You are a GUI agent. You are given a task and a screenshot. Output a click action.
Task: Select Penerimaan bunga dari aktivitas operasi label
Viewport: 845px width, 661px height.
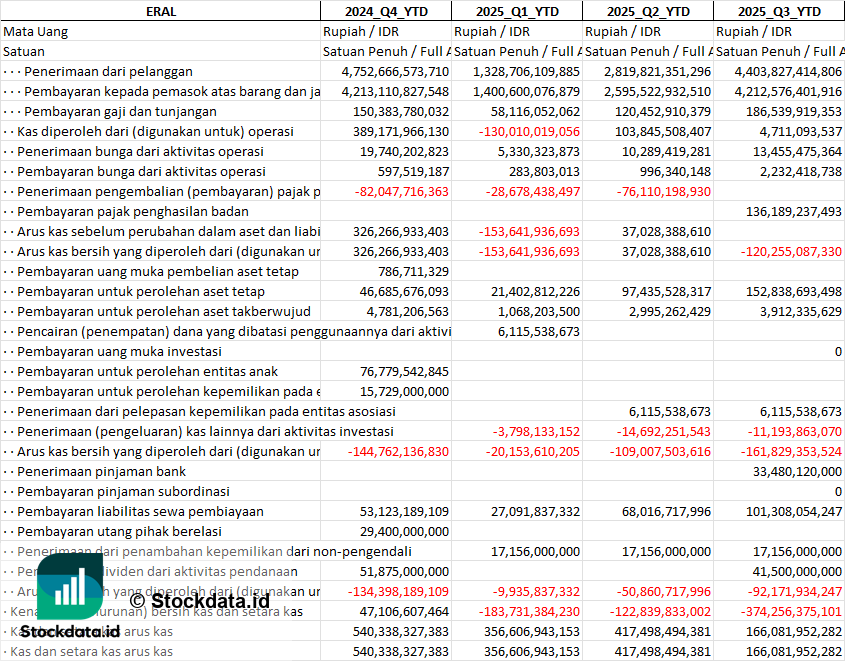140,151
